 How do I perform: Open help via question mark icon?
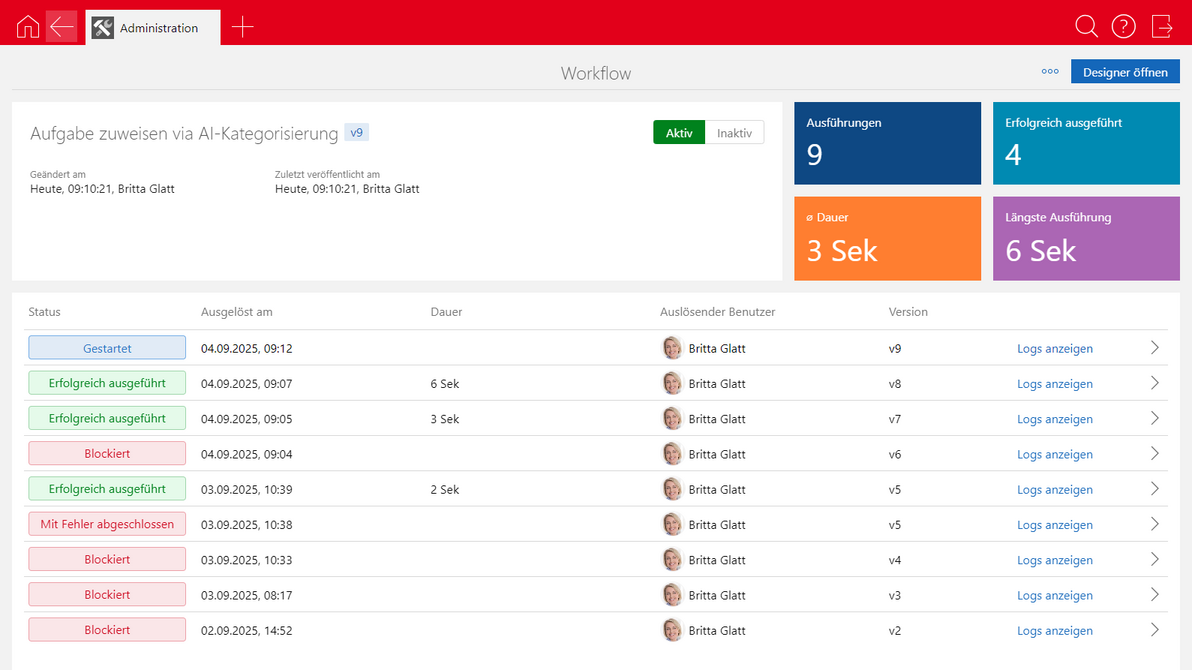coord(1124,27)
